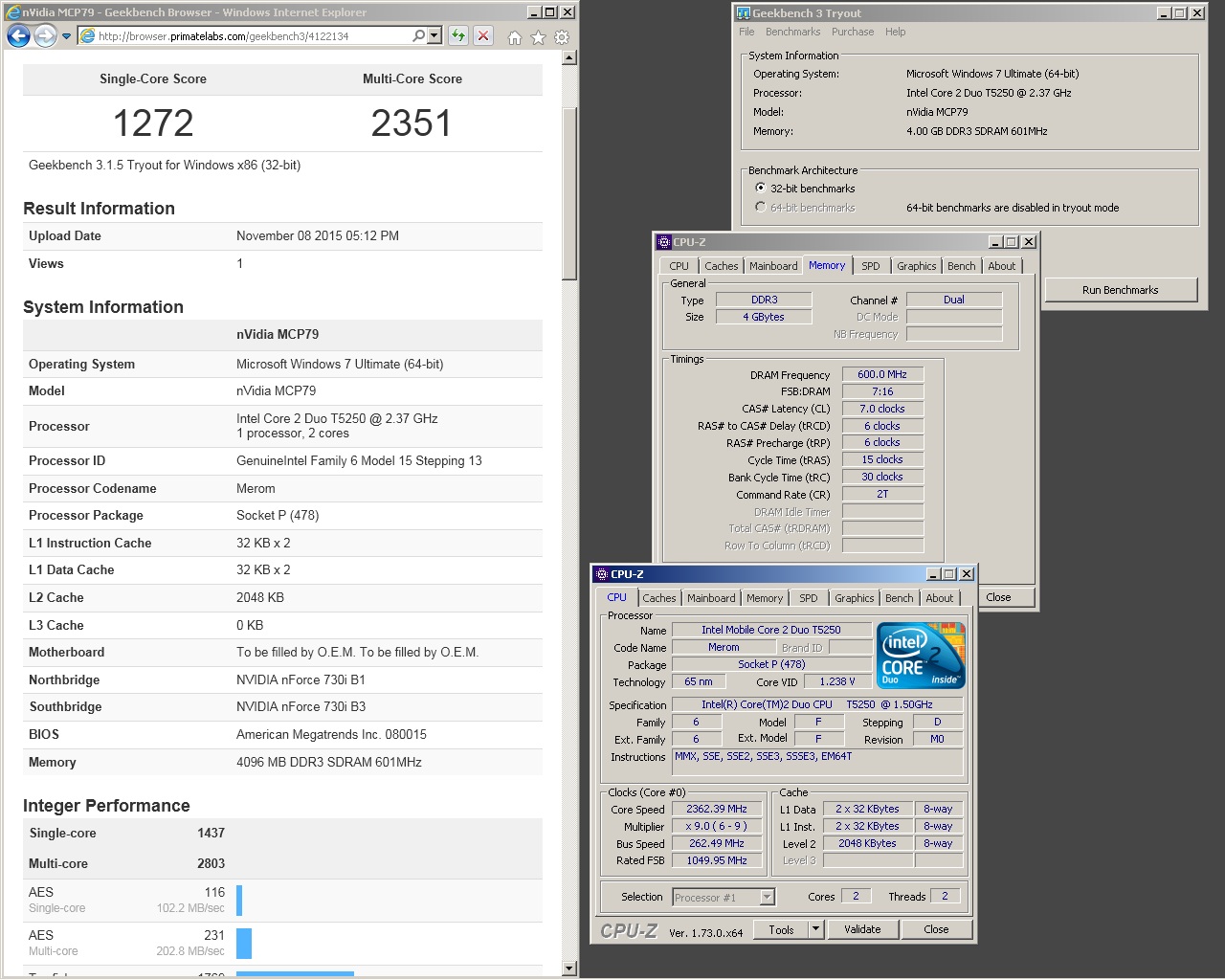
Task: Open SPD tab in the Memory CPU-Z window
Action: click(x=870, y=266)
